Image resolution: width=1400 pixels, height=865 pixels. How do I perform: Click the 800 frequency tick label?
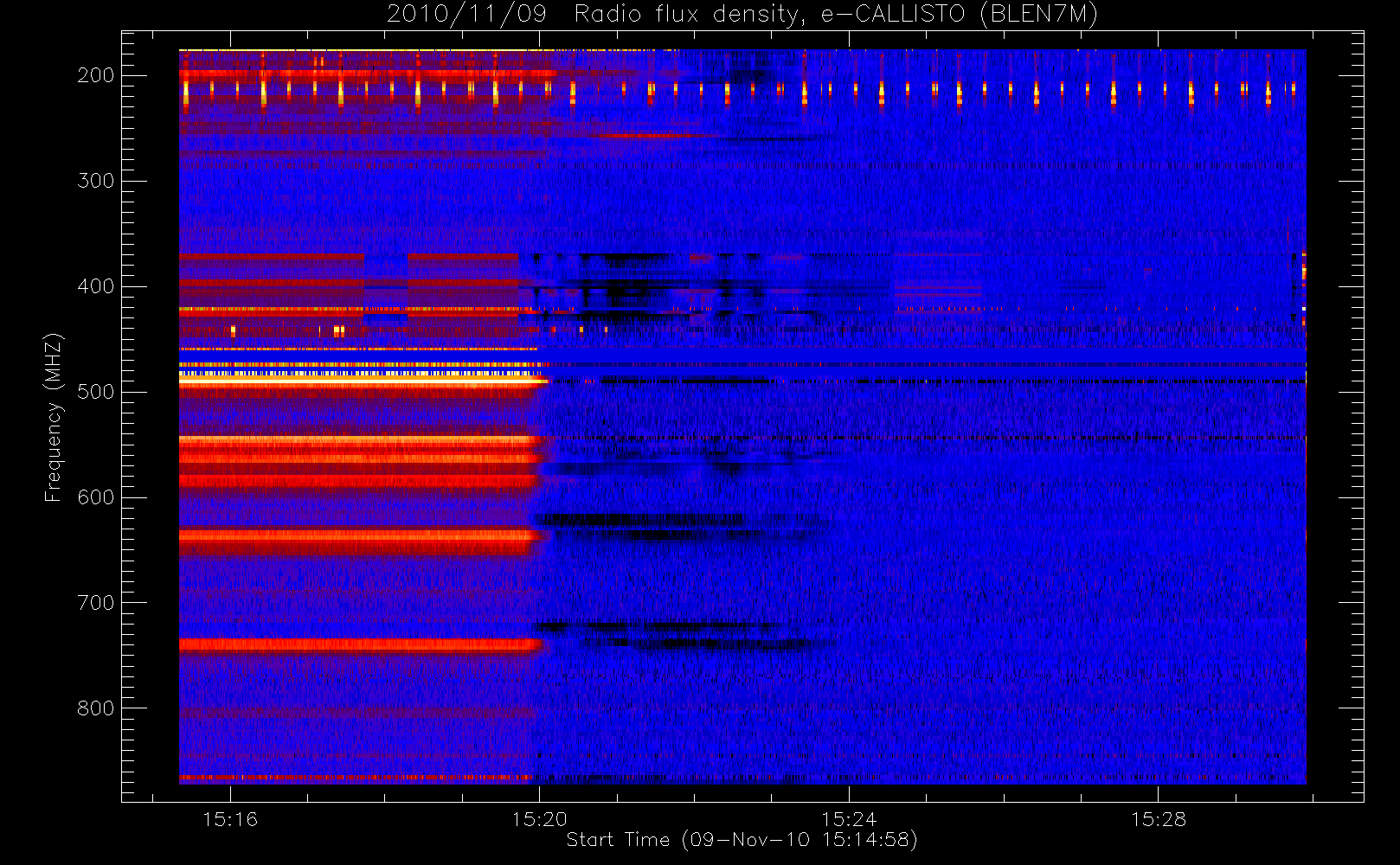tap(95, 708)
